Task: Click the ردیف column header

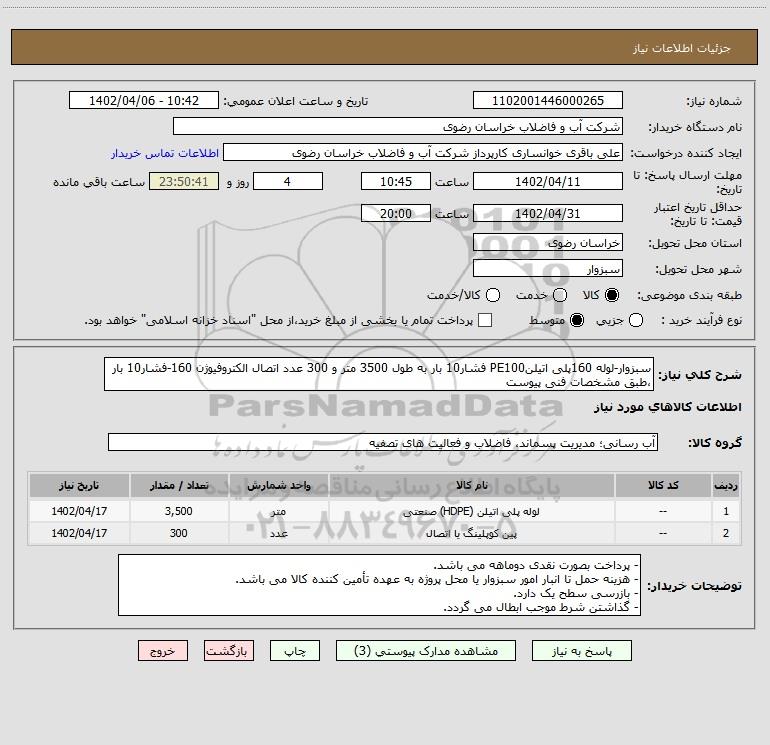Action: pyautogui.click(x=726, y=485)
